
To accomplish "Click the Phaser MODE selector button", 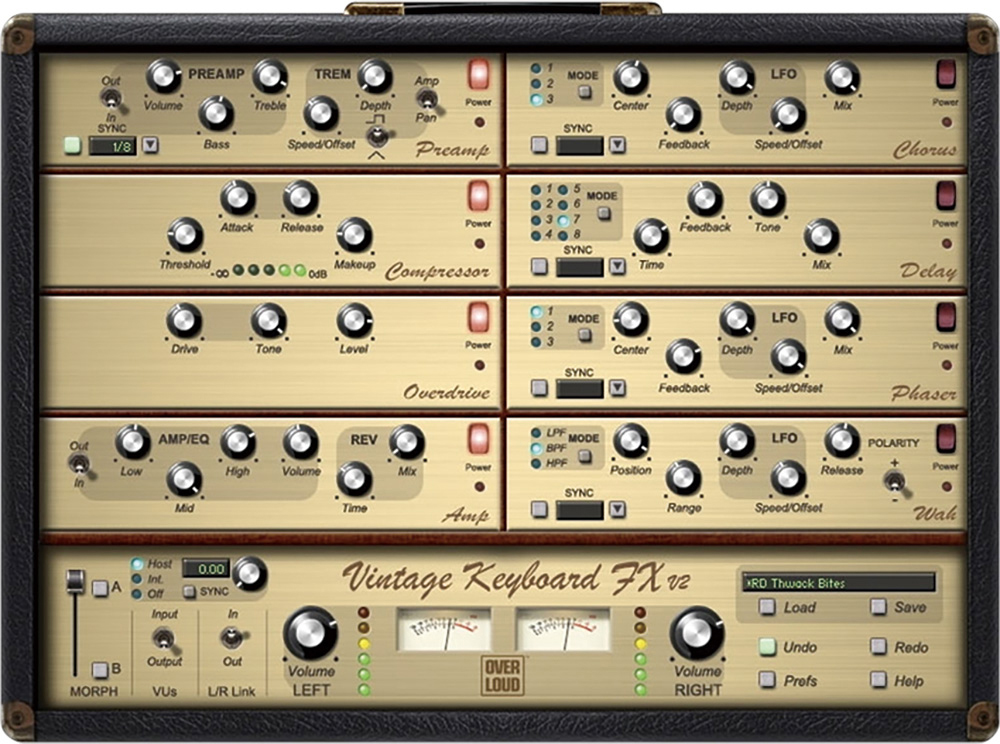I will (x=584, y=335).
